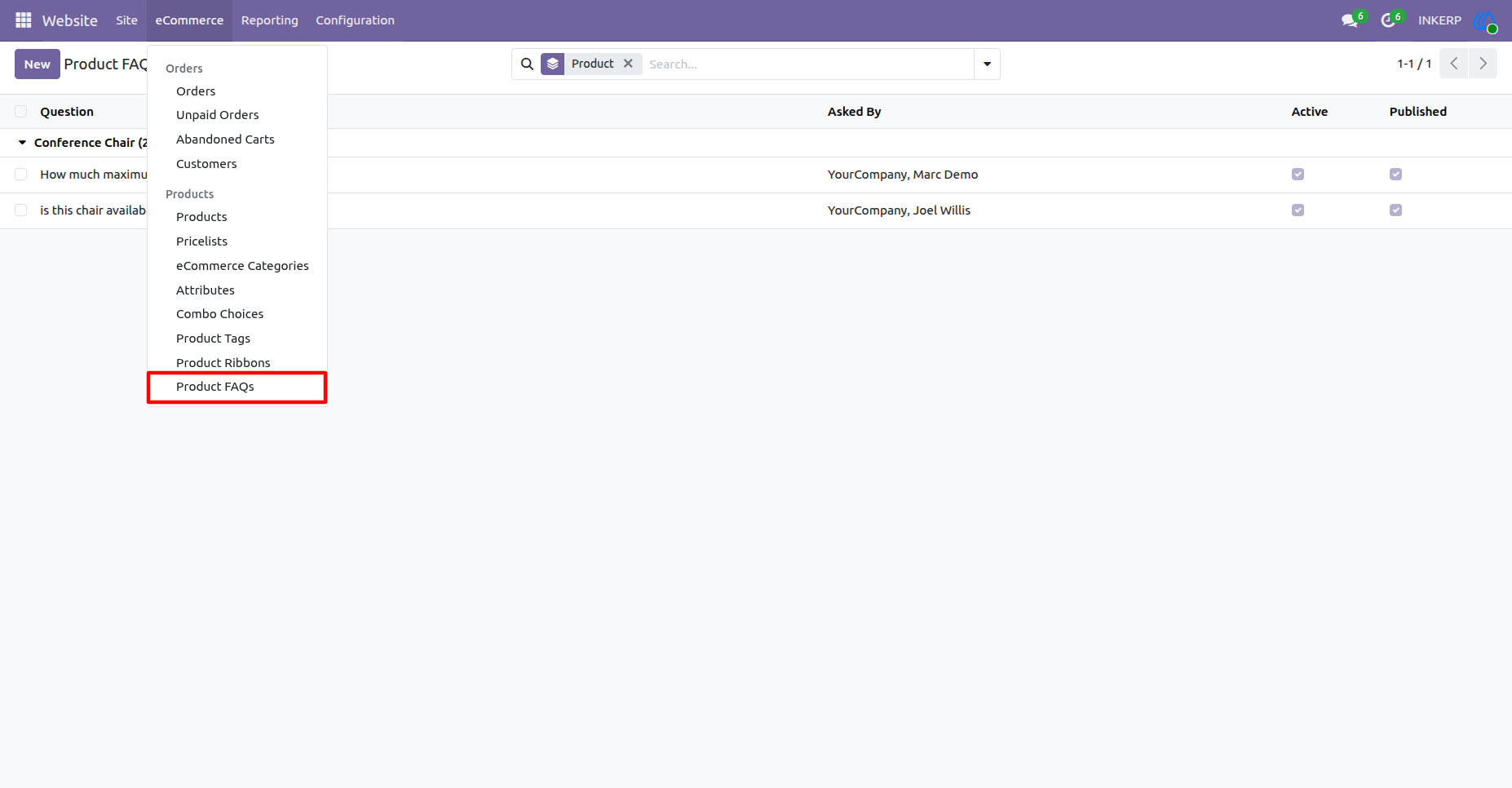Toggle the search options dropdown
The width and height of the screenshot is (1512, 788).
tap(987, 64)
